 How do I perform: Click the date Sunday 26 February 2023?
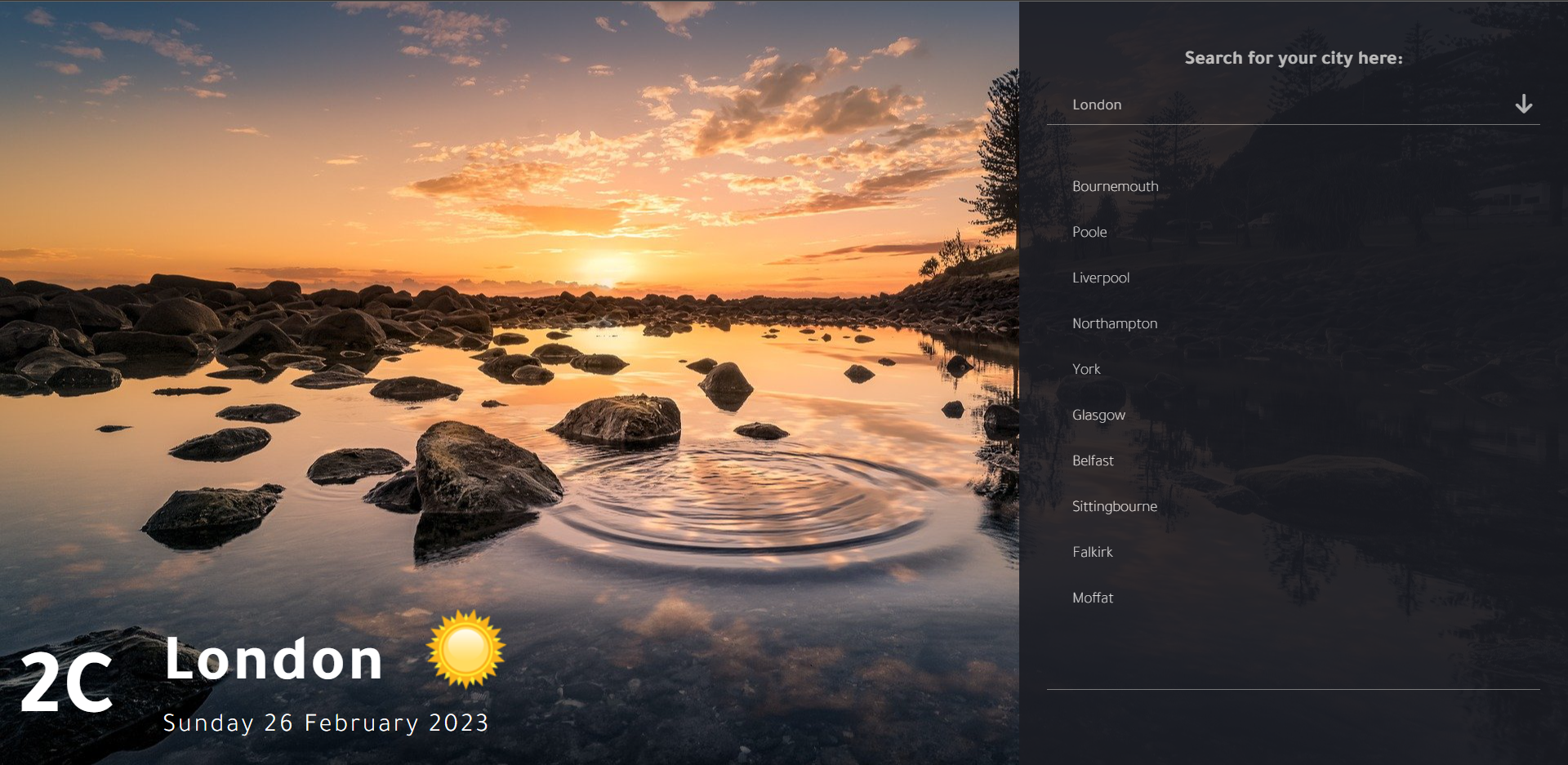pyautogui.click(x=326, y=723)
